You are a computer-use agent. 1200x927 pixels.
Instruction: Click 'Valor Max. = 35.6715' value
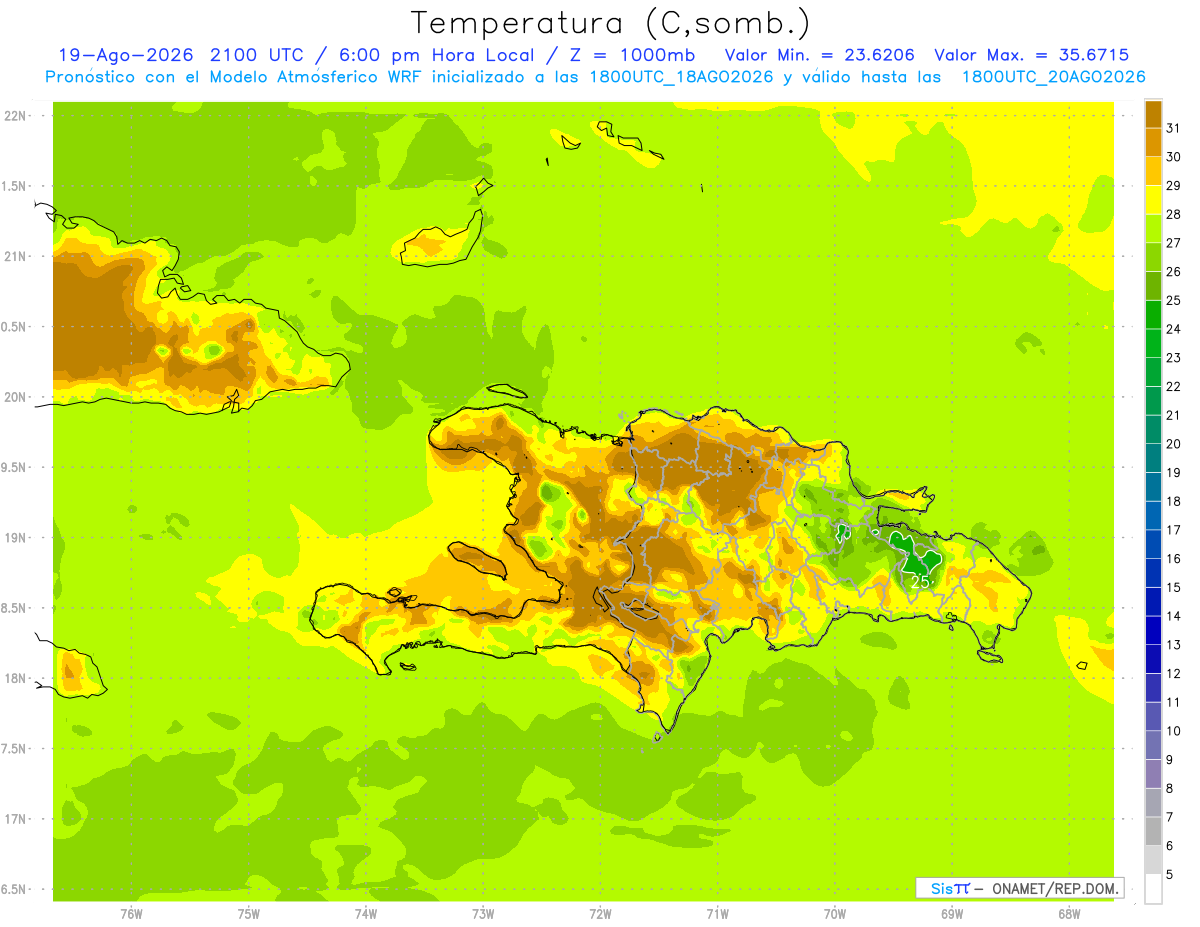1032,55
